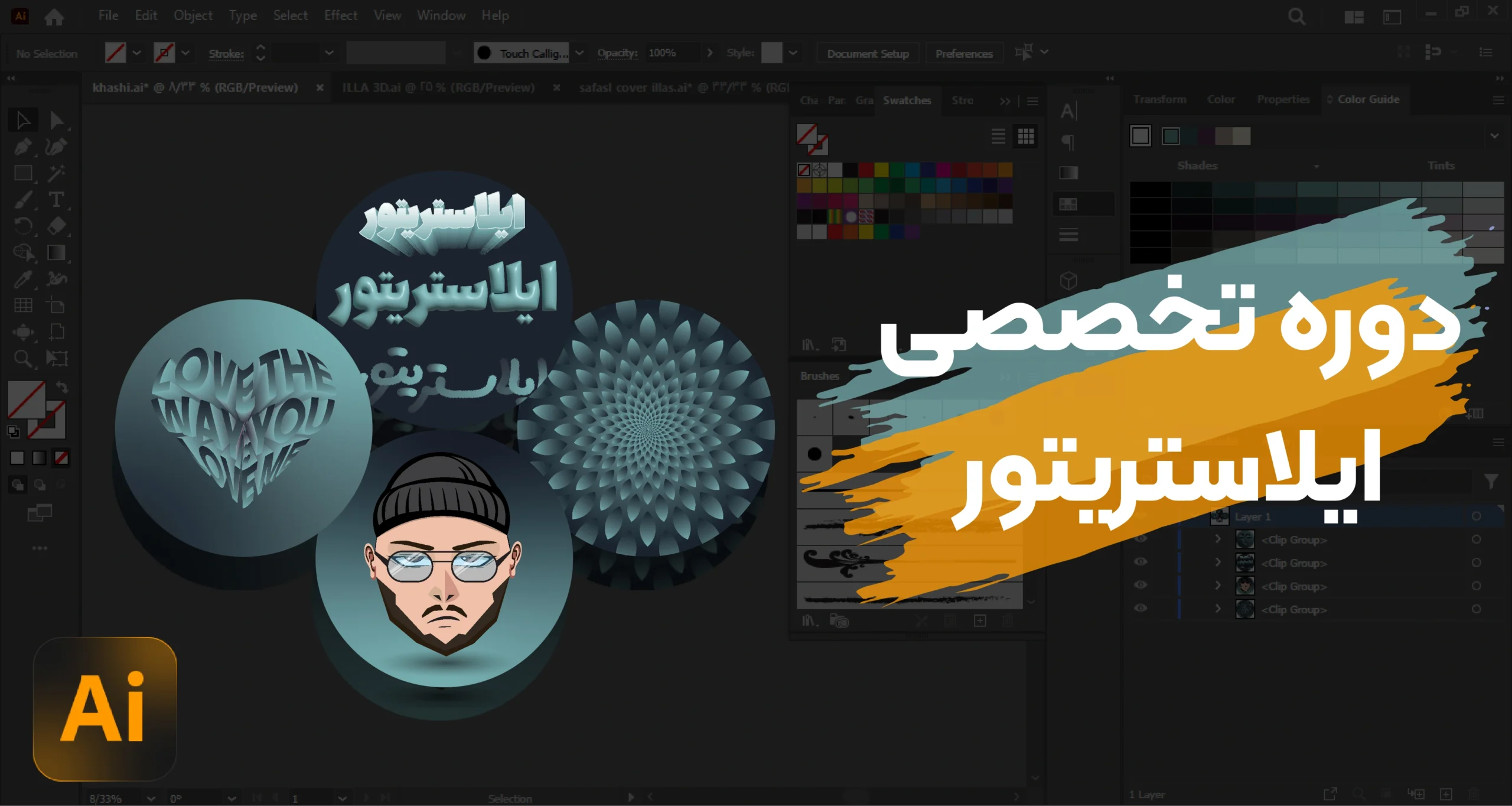The height and width of the screenshot is (806, 1512).
Task: Go to the Home screen icon
Action: click(54, 17)
